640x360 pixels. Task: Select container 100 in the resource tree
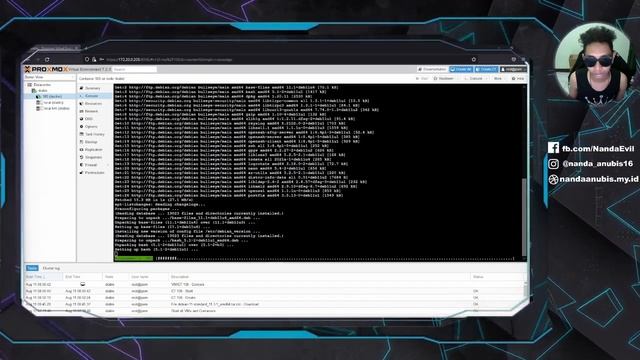coord(51,96)
